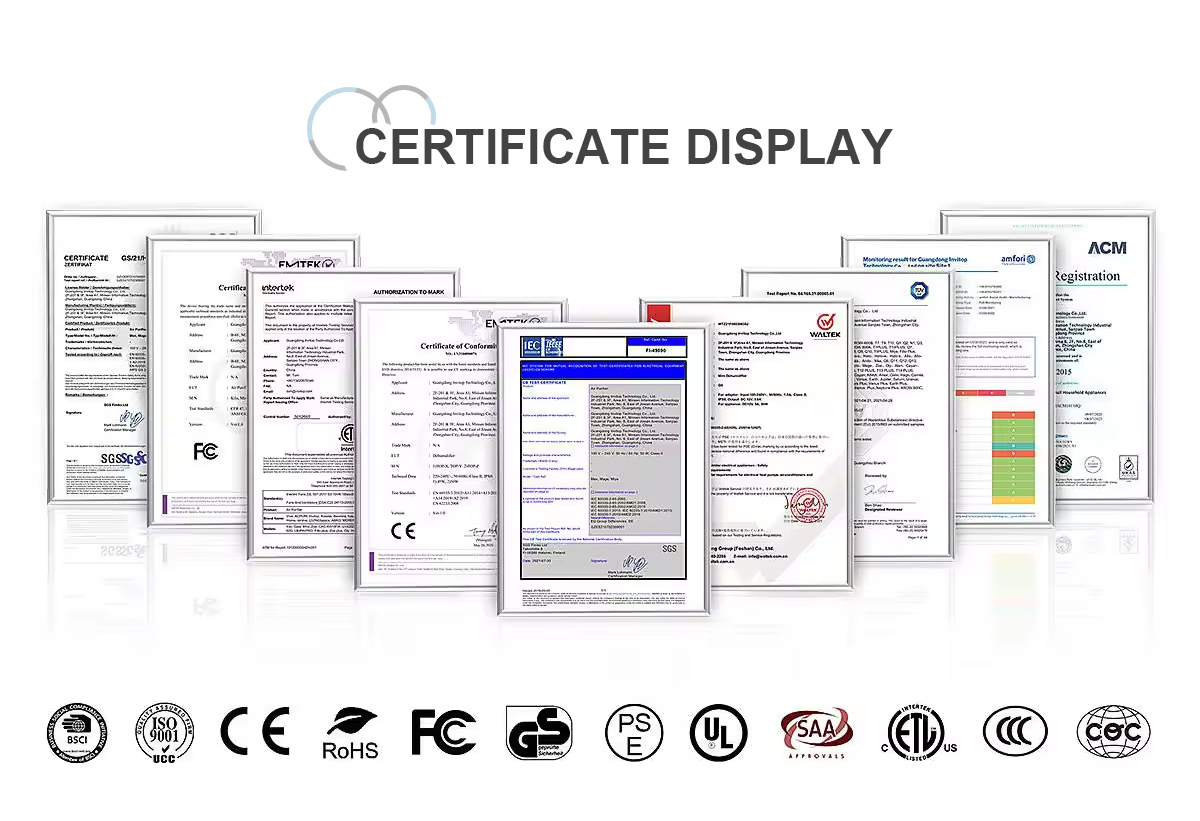1200x821 pixels.
Task: Open the Intertek Authorization to Mark document
Action: point(302,413)
